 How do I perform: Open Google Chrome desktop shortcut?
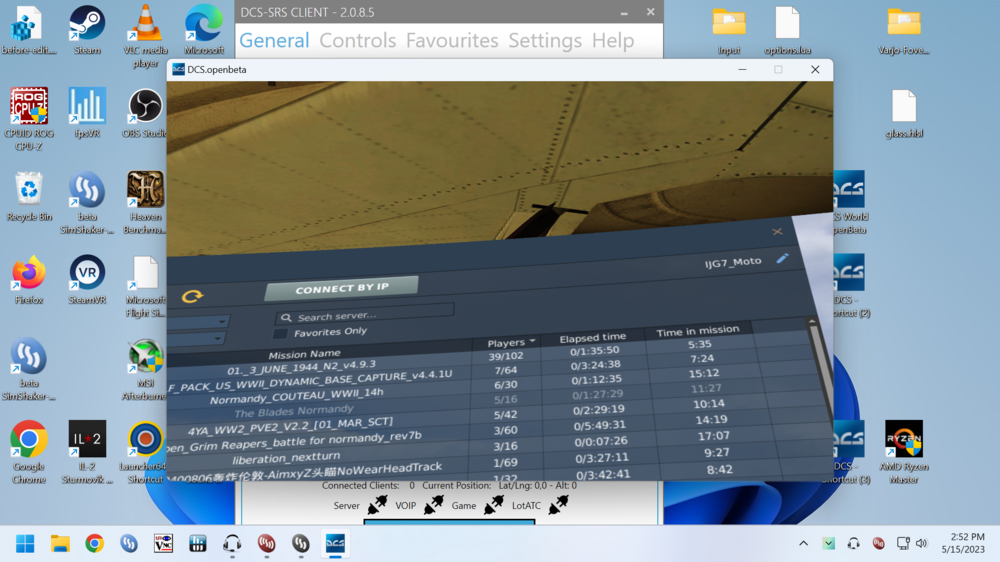coord(29,452)
